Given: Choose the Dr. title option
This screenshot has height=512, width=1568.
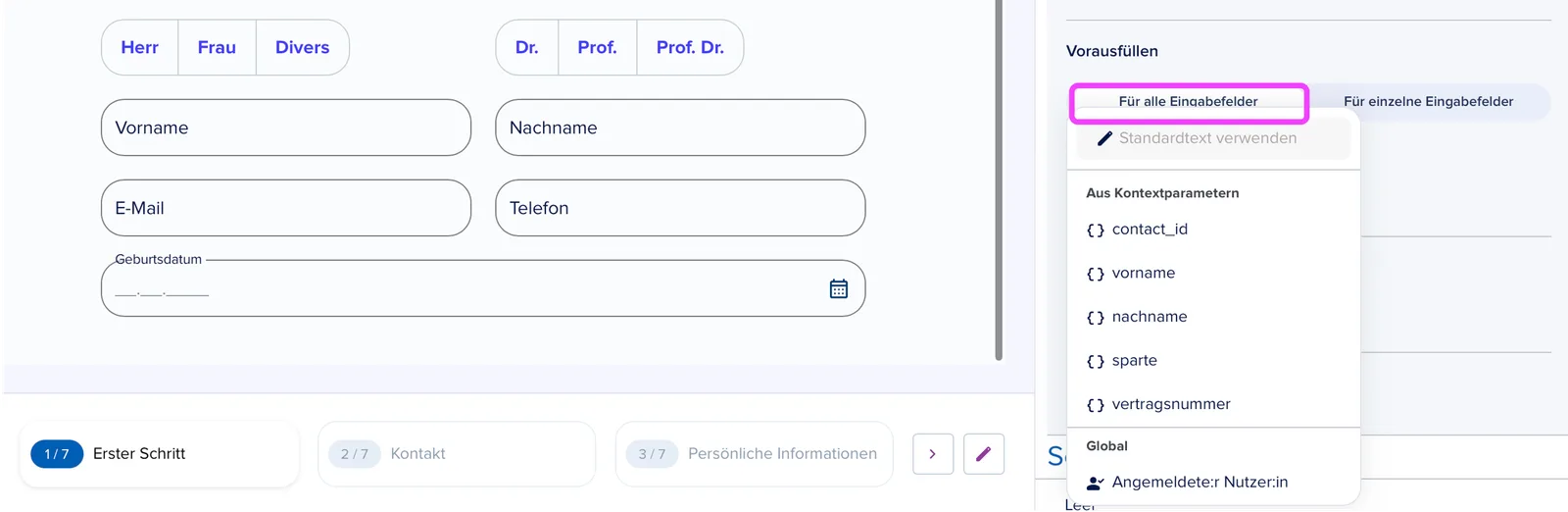Looking at the screenshot, I should [x=527, y=47].
